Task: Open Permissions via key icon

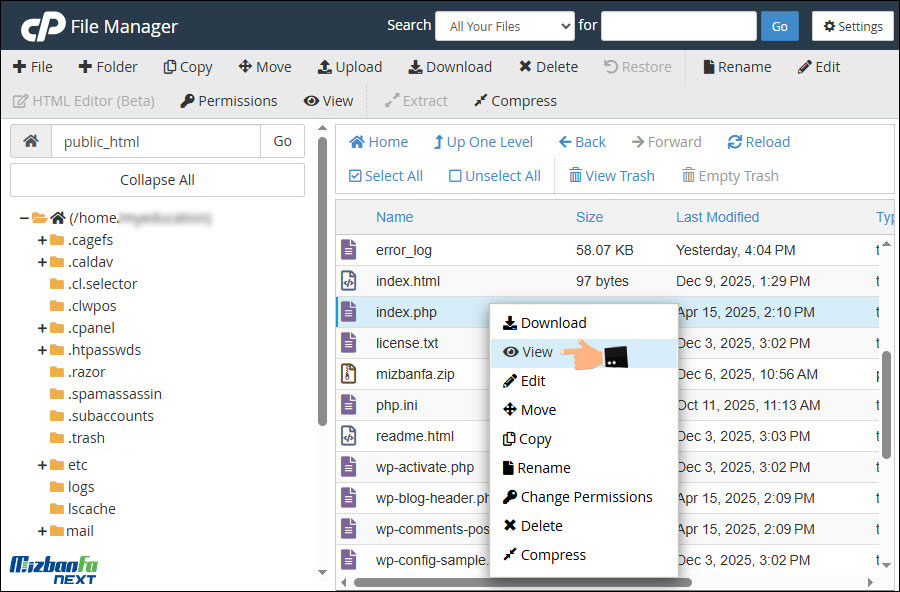Action: [x=187, y=101]
